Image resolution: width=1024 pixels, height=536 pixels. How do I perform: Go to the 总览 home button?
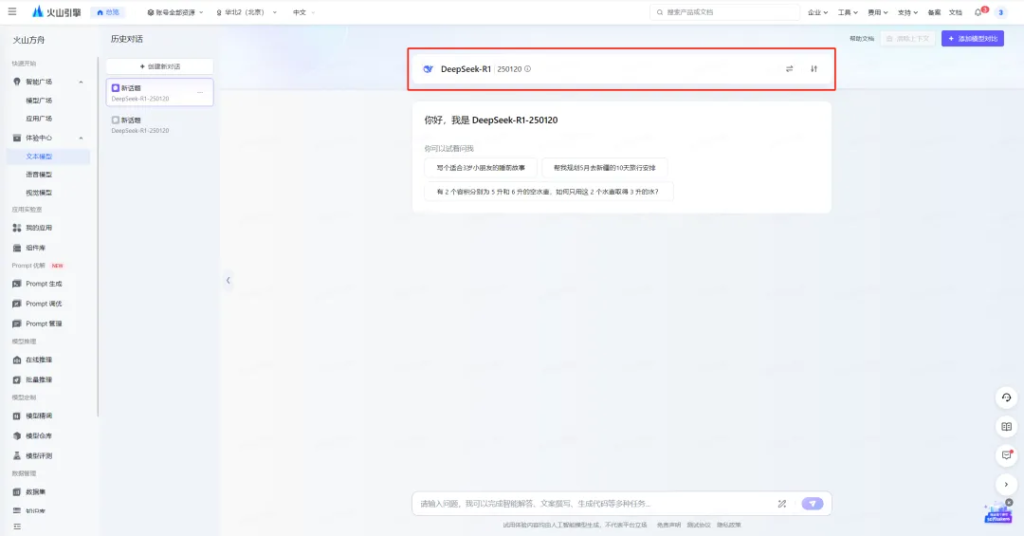click(x=108, y=12)
